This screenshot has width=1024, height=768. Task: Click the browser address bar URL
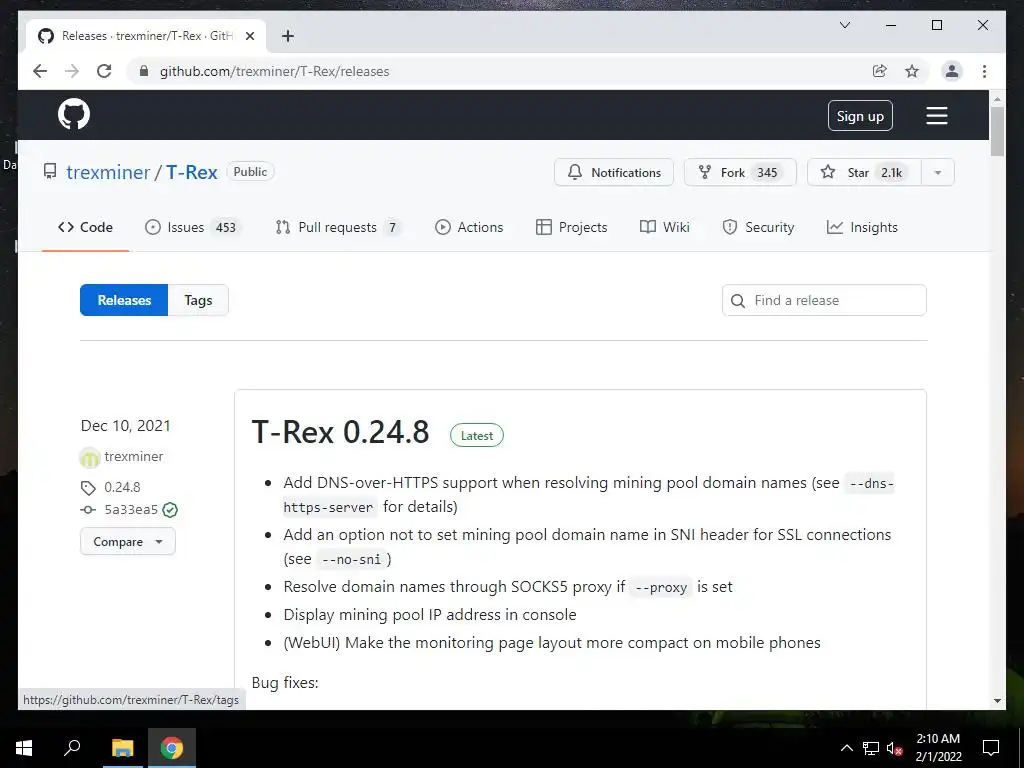274,71
